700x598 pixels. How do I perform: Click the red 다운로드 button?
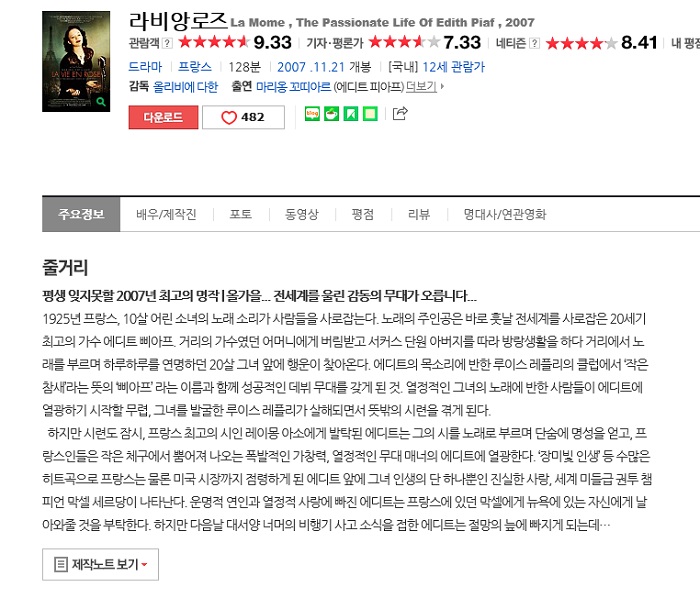(x=163, y=117)
